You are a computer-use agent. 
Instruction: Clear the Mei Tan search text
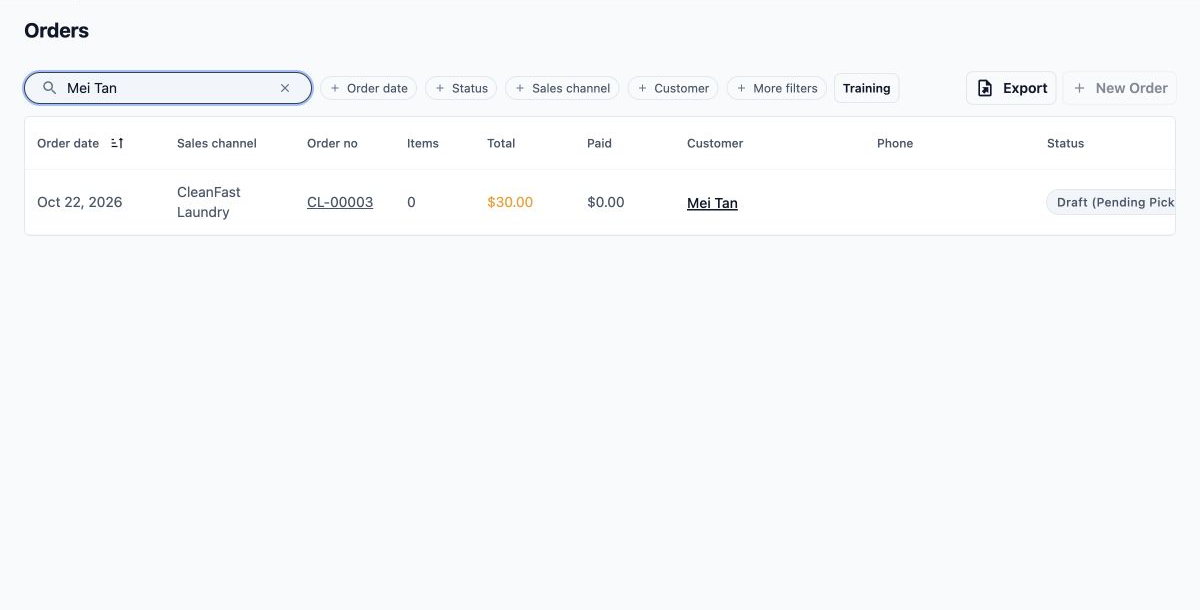pos(285,88)
